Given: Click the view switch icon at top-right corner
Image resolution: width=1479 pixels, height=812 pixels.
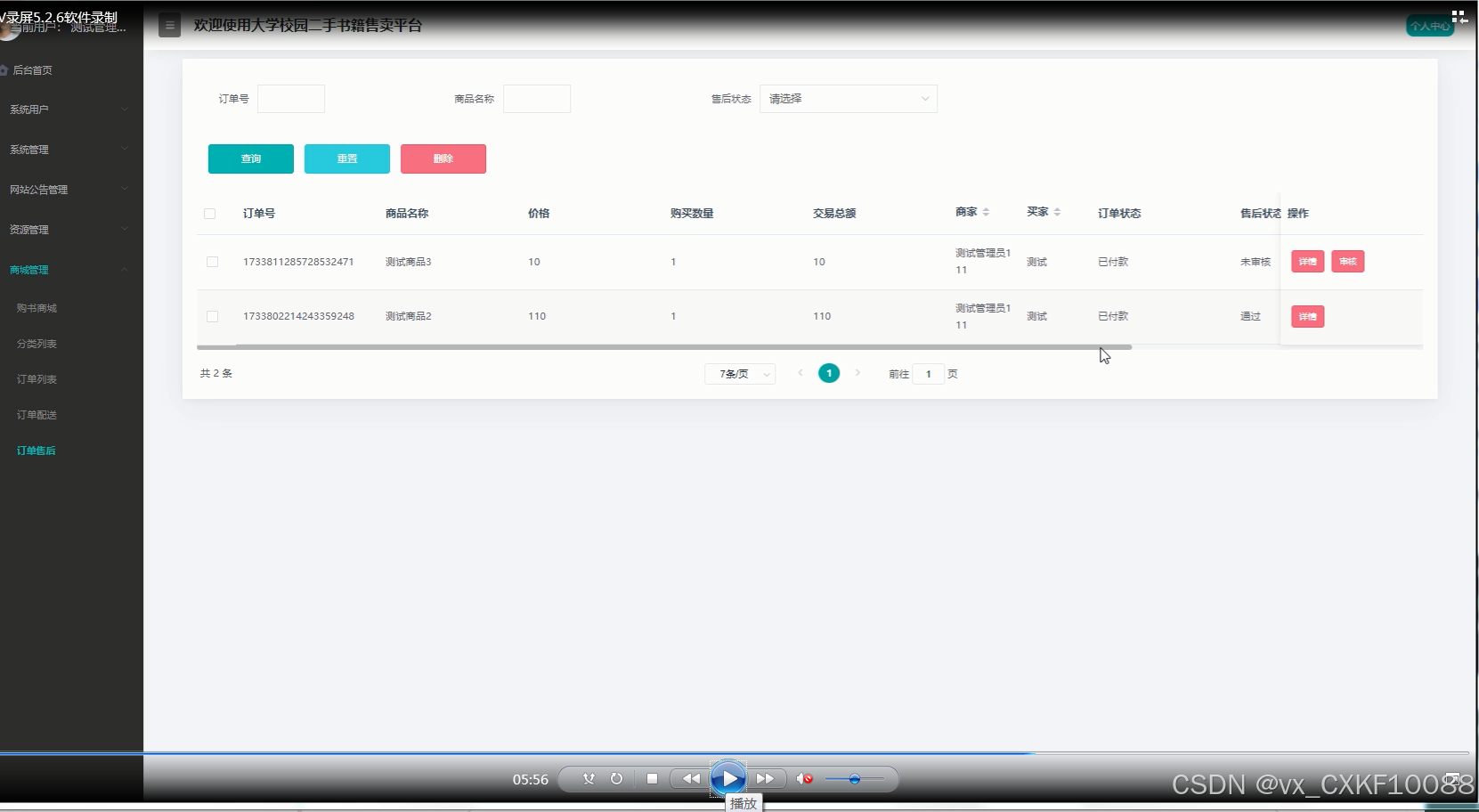Looking at the screenshot, I should click(x=1459, y=17).
